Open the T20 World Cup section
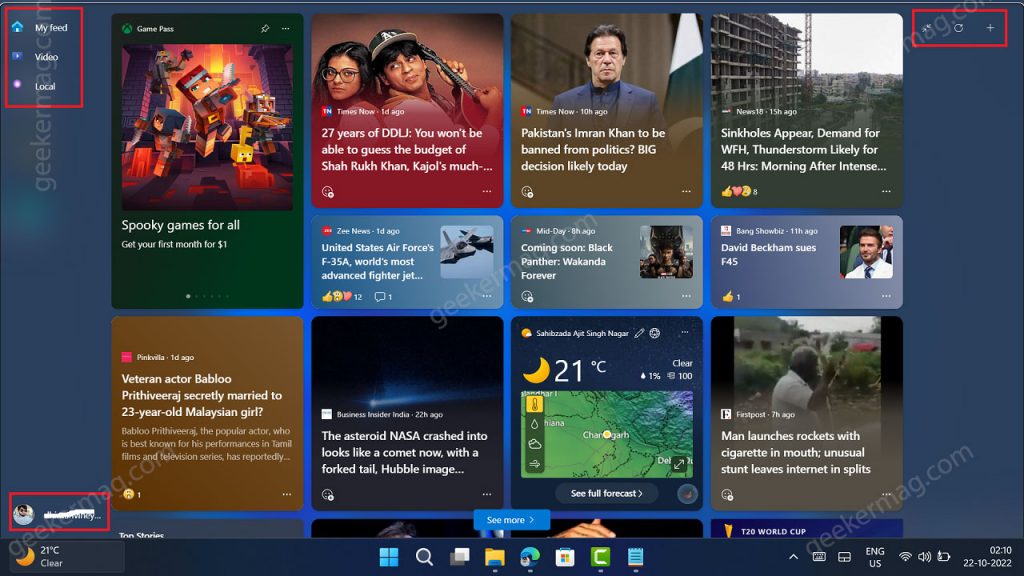 773,532
